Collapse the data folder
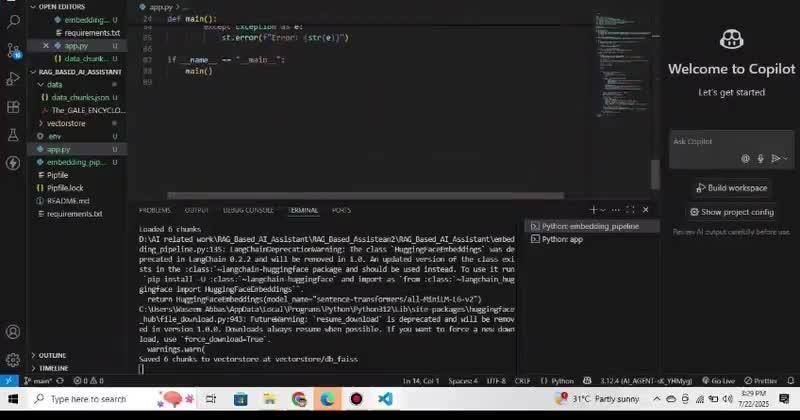 41,85
